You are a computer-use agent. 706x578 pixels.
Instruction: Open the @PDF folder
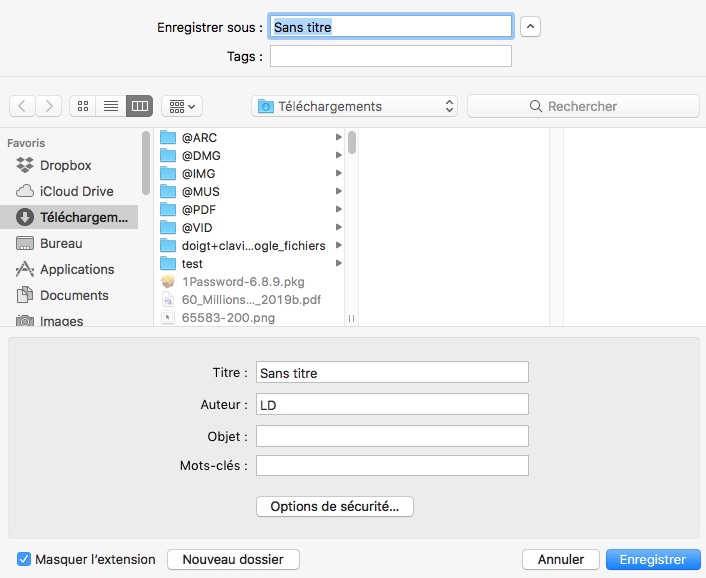coord(198,209)
